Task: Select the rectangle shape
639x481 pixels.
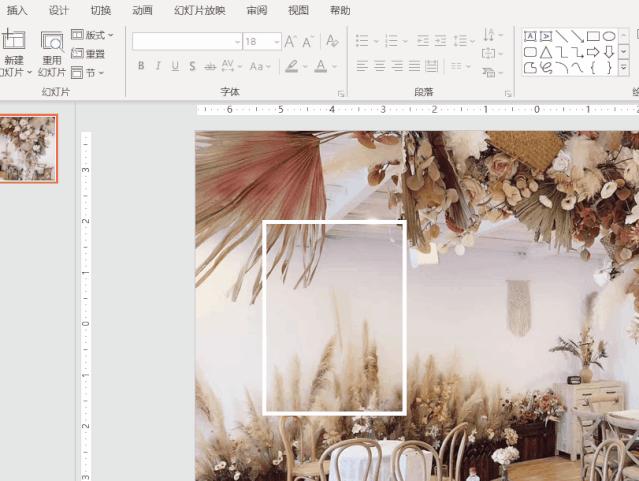Action: pos(593,37)
